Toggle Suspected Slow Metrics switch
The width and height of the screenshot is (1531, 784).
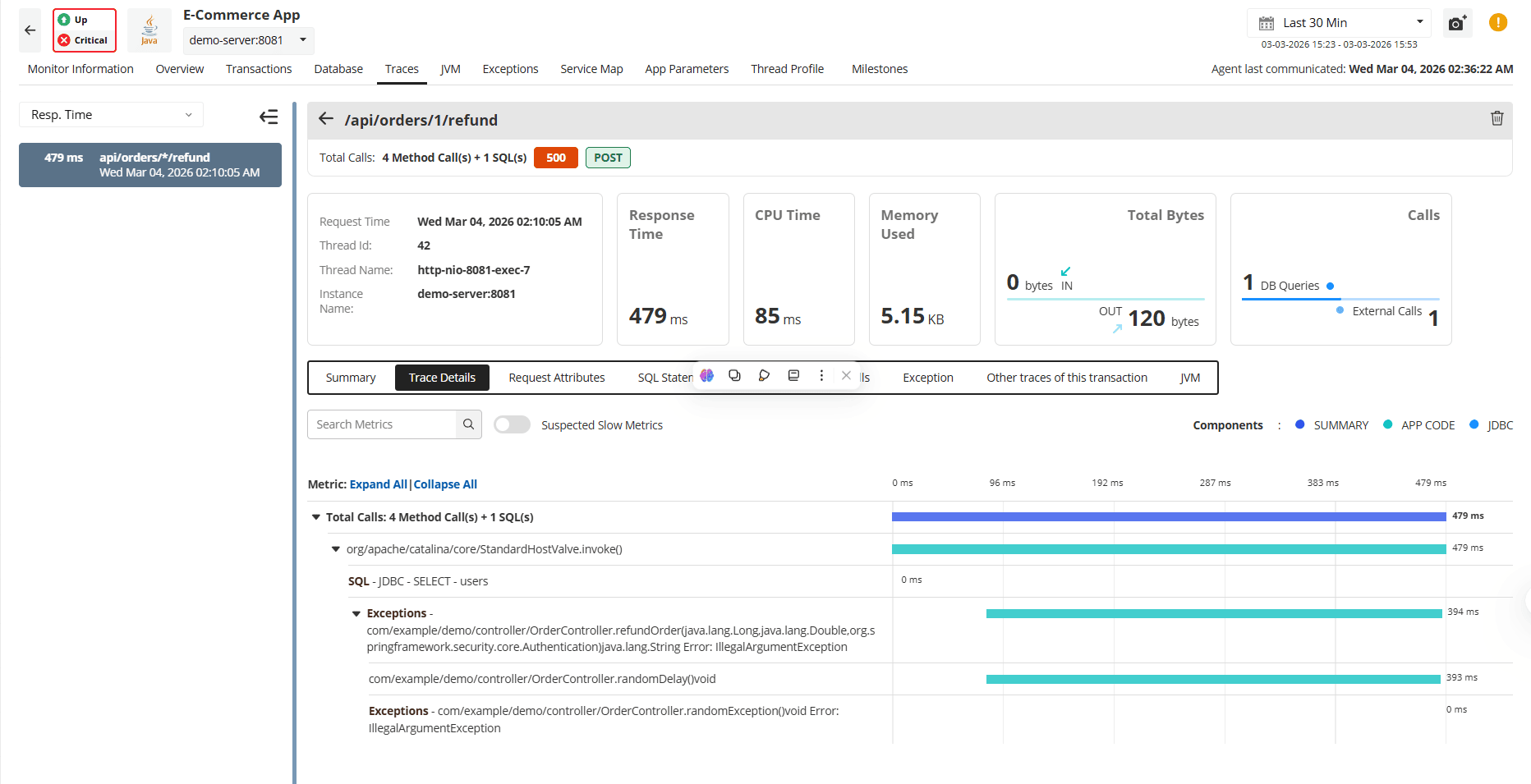click(512, 424)
